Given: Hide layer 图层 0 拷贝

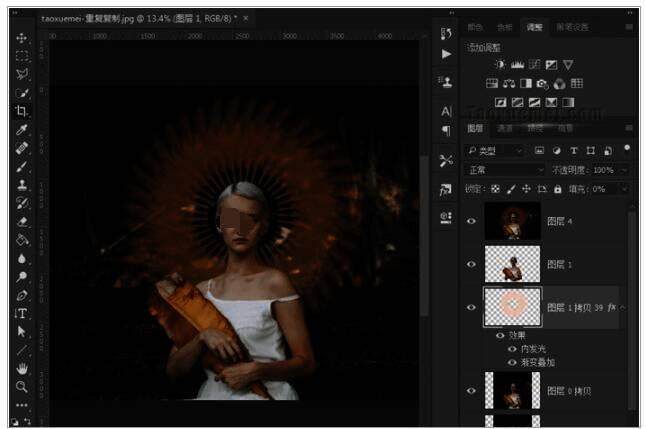Looking at the screenshot, I should pyautogui.click(x=471, y=391).
